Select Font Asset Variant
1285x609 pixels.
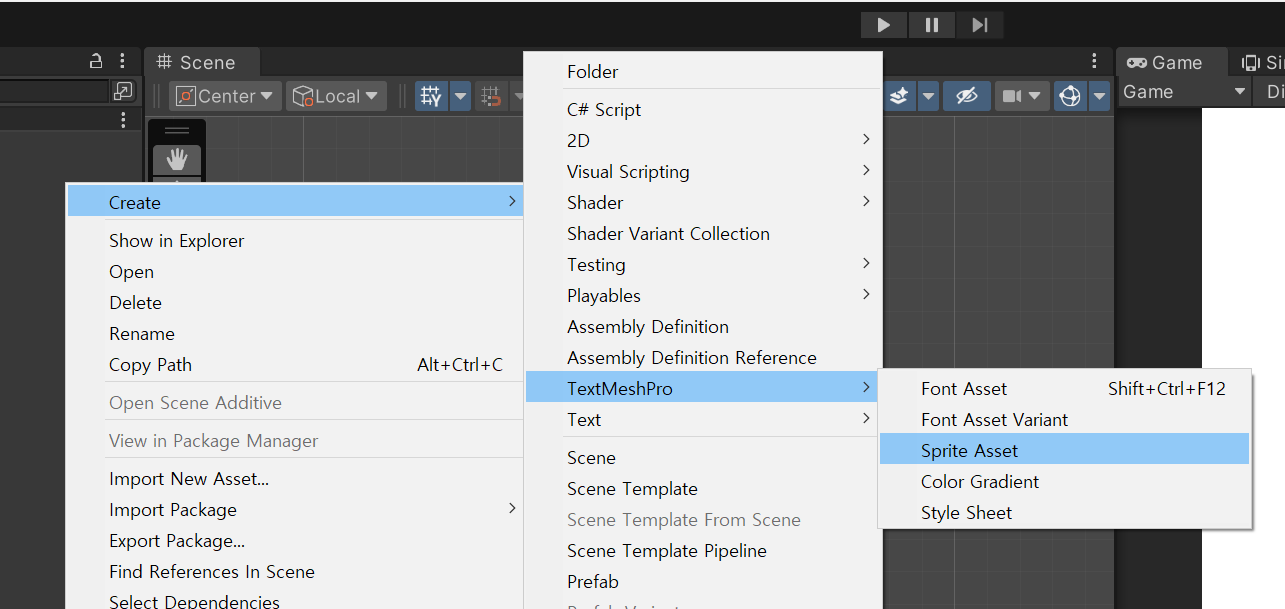(1065, 419)
